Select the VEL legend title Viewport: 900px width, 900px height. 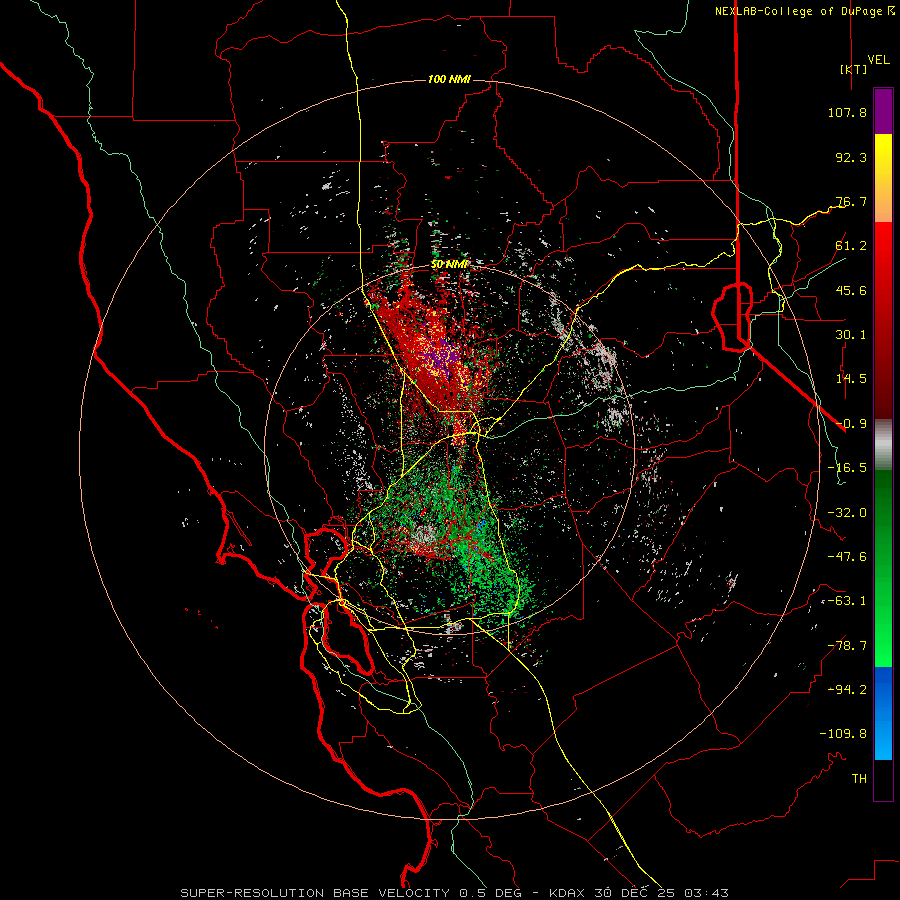point(878,60)
